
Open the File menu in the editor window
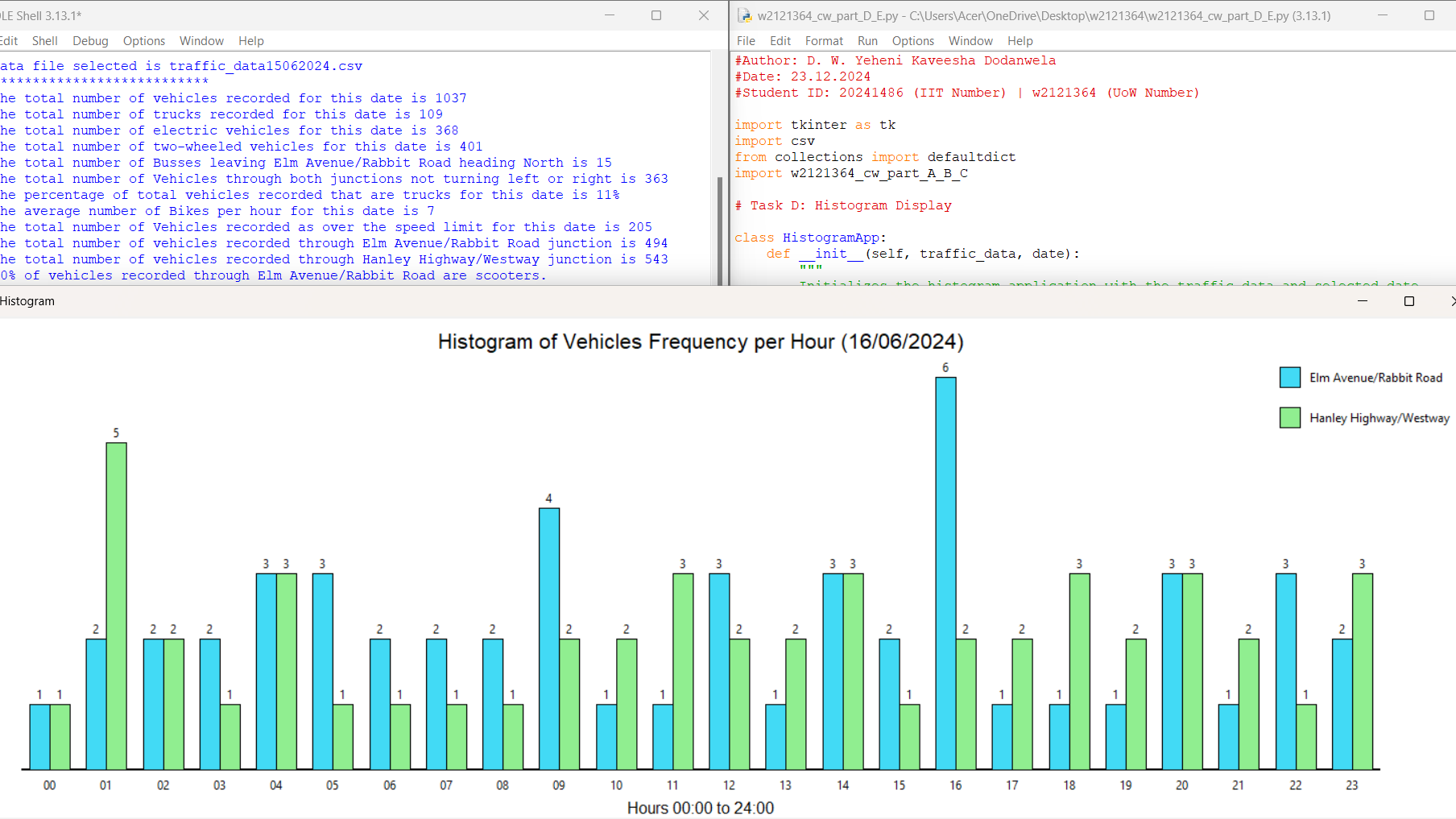tap(745, 40)
